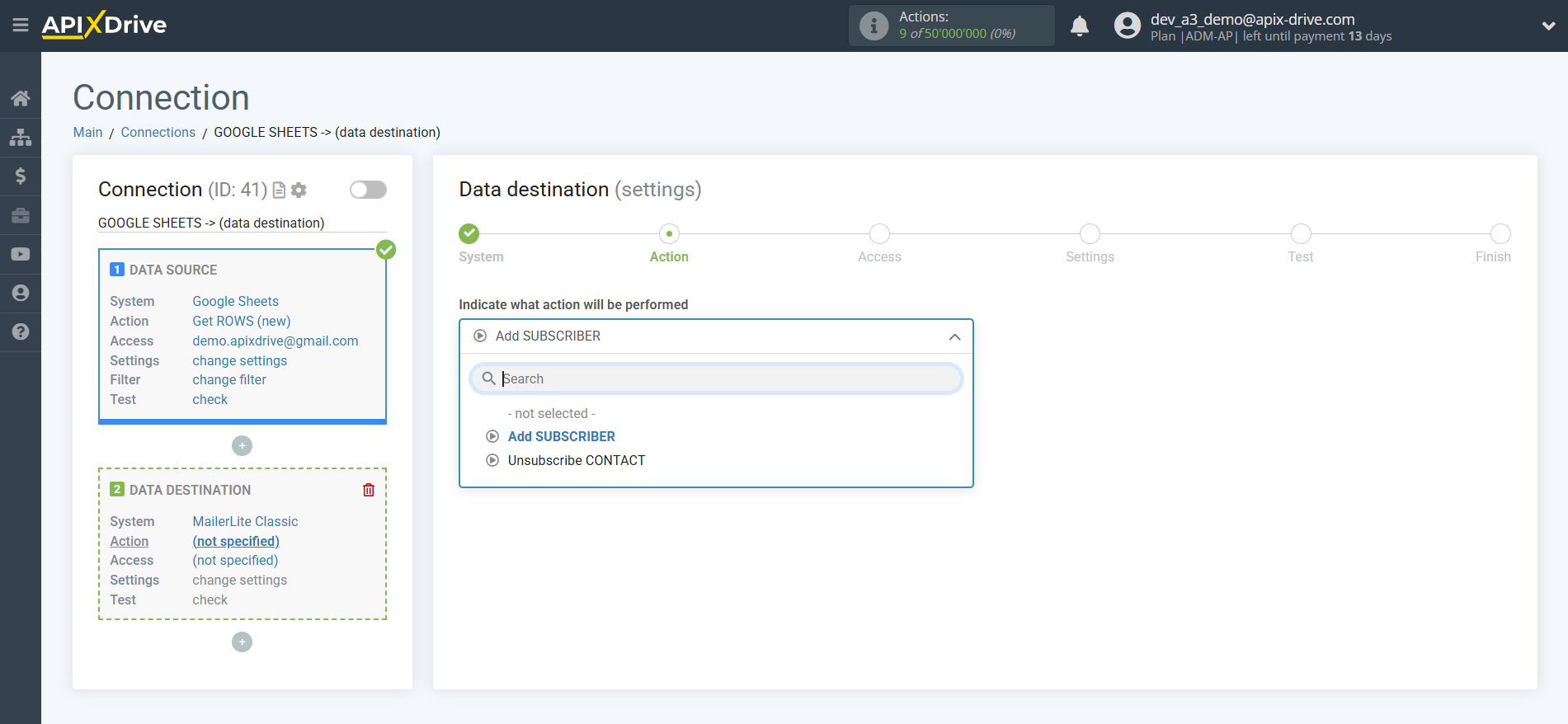Viewport: 1568px width, 724px height.
Task: Open the connections sitemap sidebar icon
Action: (21, 137)
